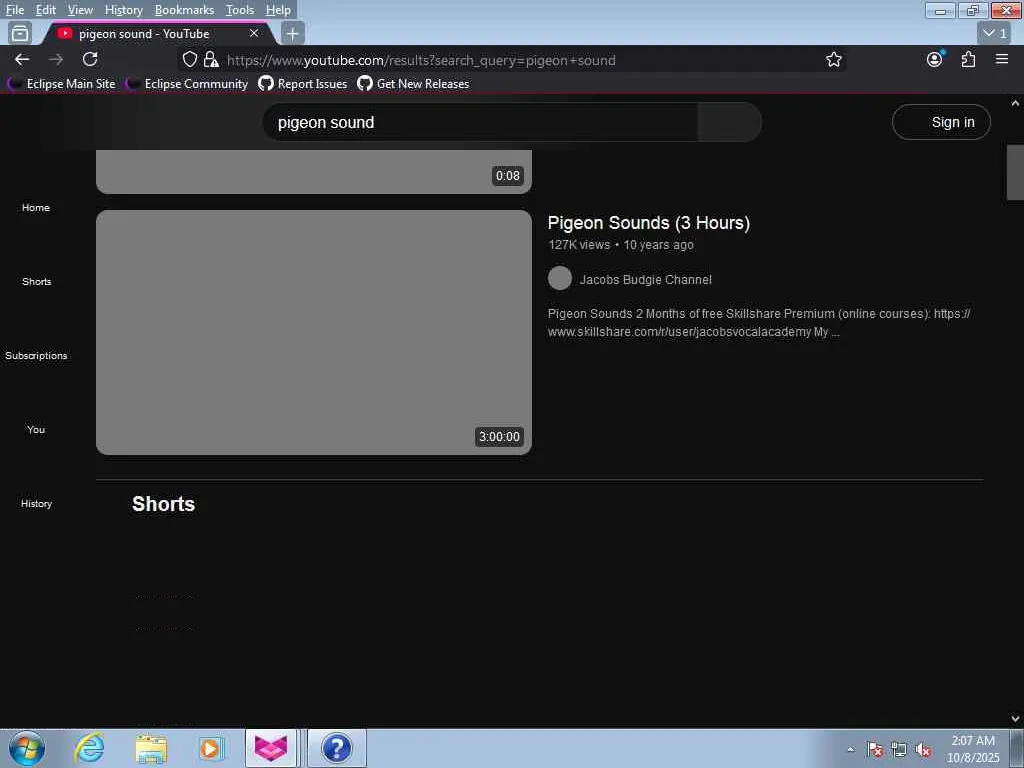Viewport: 1024px width, 768px height.
Task: Click the Pigeon Sounds video description snippet
Action: pyautogui.click(x=759, y=323)
